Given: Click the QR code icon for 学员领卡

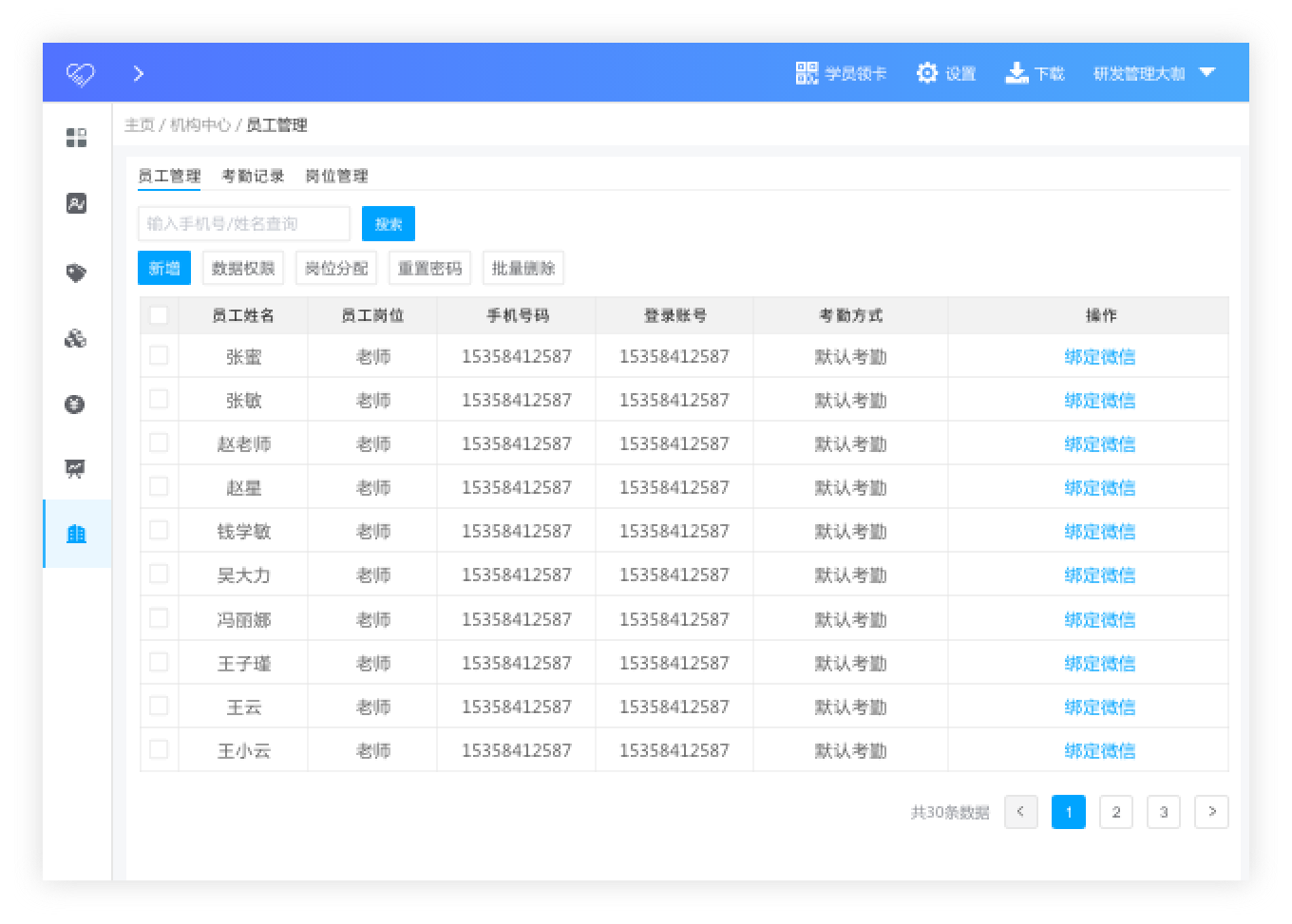Looking at the screenshot, I should pos(807,73).
